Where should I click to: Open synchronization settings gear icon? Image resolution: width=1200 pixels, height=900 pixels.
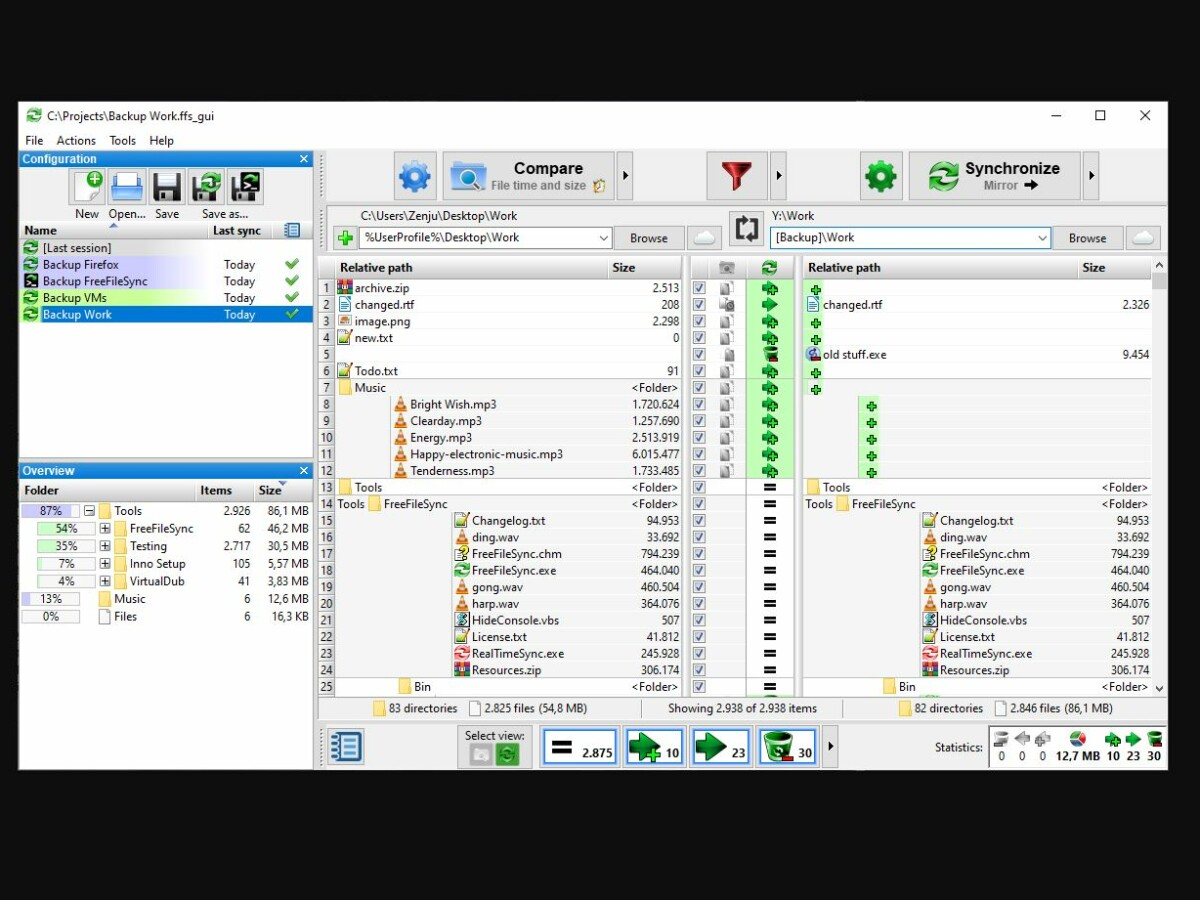point(880,175)
